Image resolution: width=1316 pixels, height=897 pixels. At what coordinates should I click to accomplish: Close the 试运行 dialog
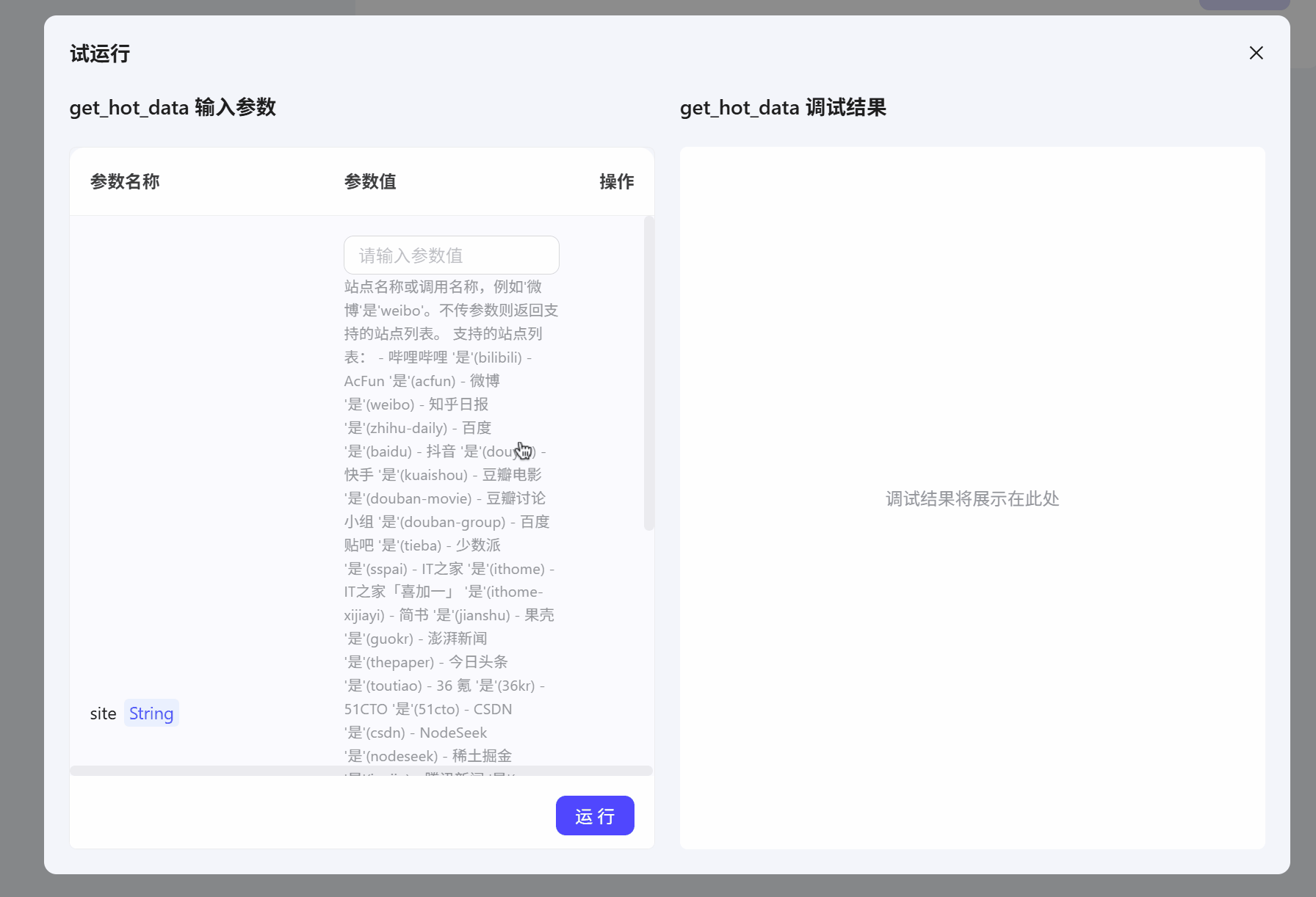(1256, 53)
